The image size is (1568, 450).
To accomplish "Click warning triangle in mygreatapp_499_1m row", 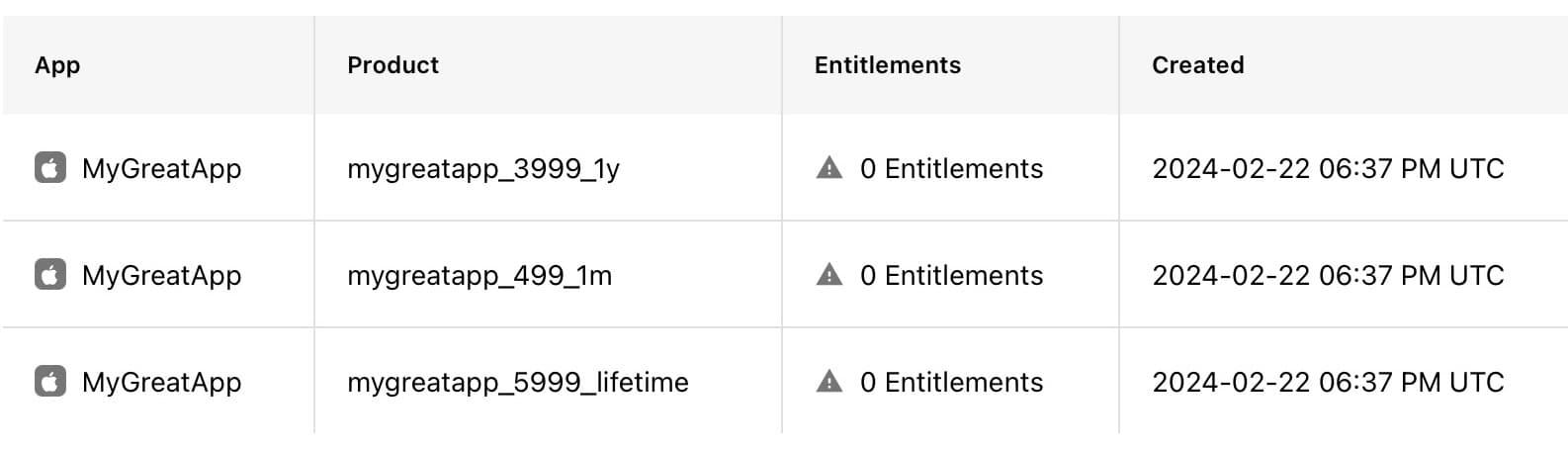I will [829, 275].
